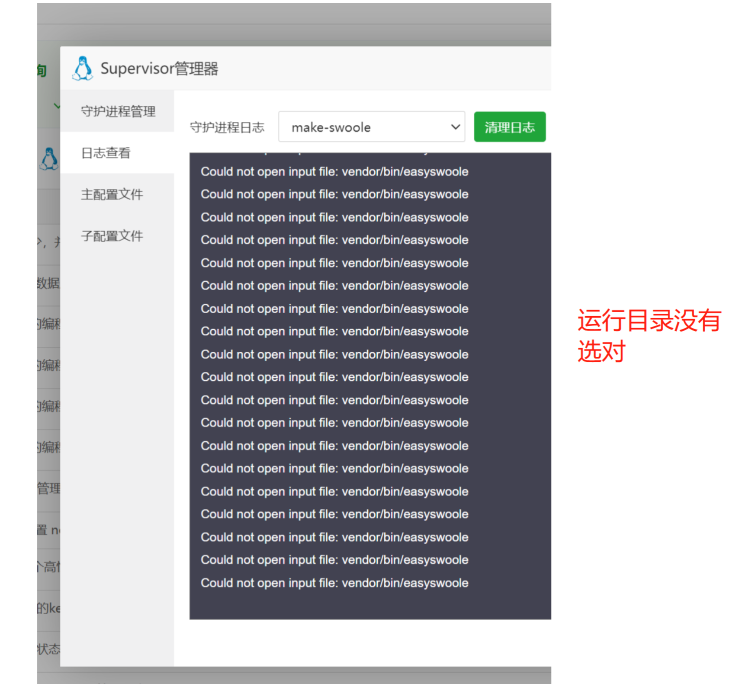
Task: Open the make-swoole process dropdown
Action: point(370,127)
